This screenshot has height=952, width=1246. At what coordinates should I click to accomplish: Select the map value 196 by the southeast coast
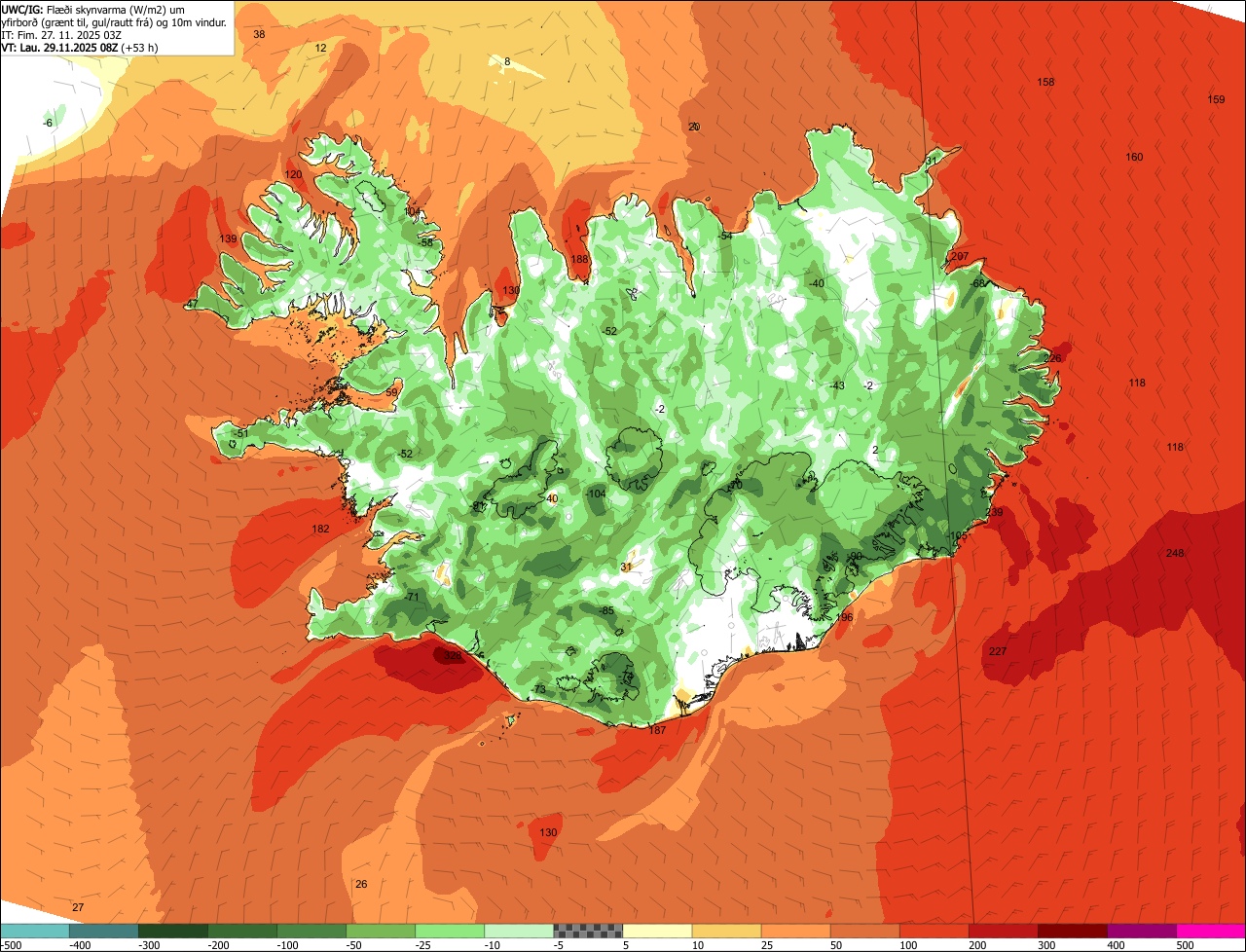pos(844,617)
